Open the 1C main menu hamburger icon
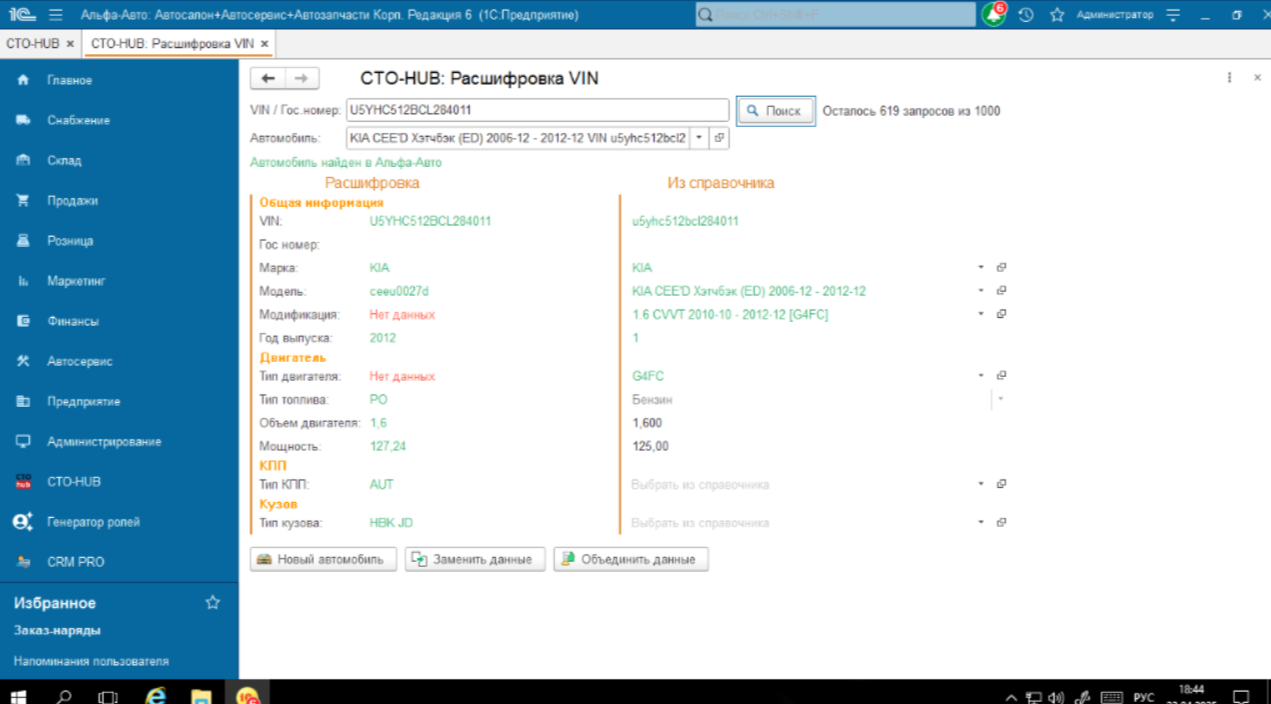 tap(55, 15)
